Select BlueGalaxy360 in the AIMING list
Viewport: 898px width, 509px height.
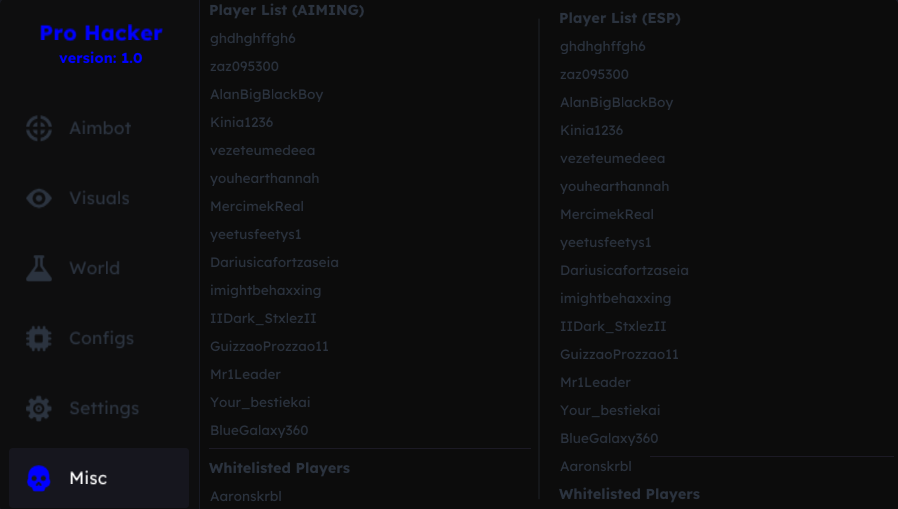259,431
